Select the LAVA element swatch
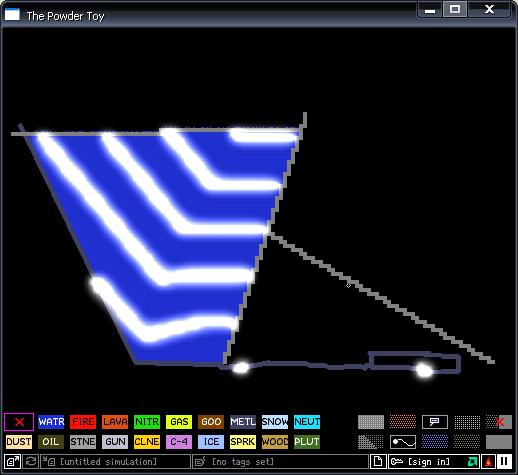 click(x=115, y=422)
